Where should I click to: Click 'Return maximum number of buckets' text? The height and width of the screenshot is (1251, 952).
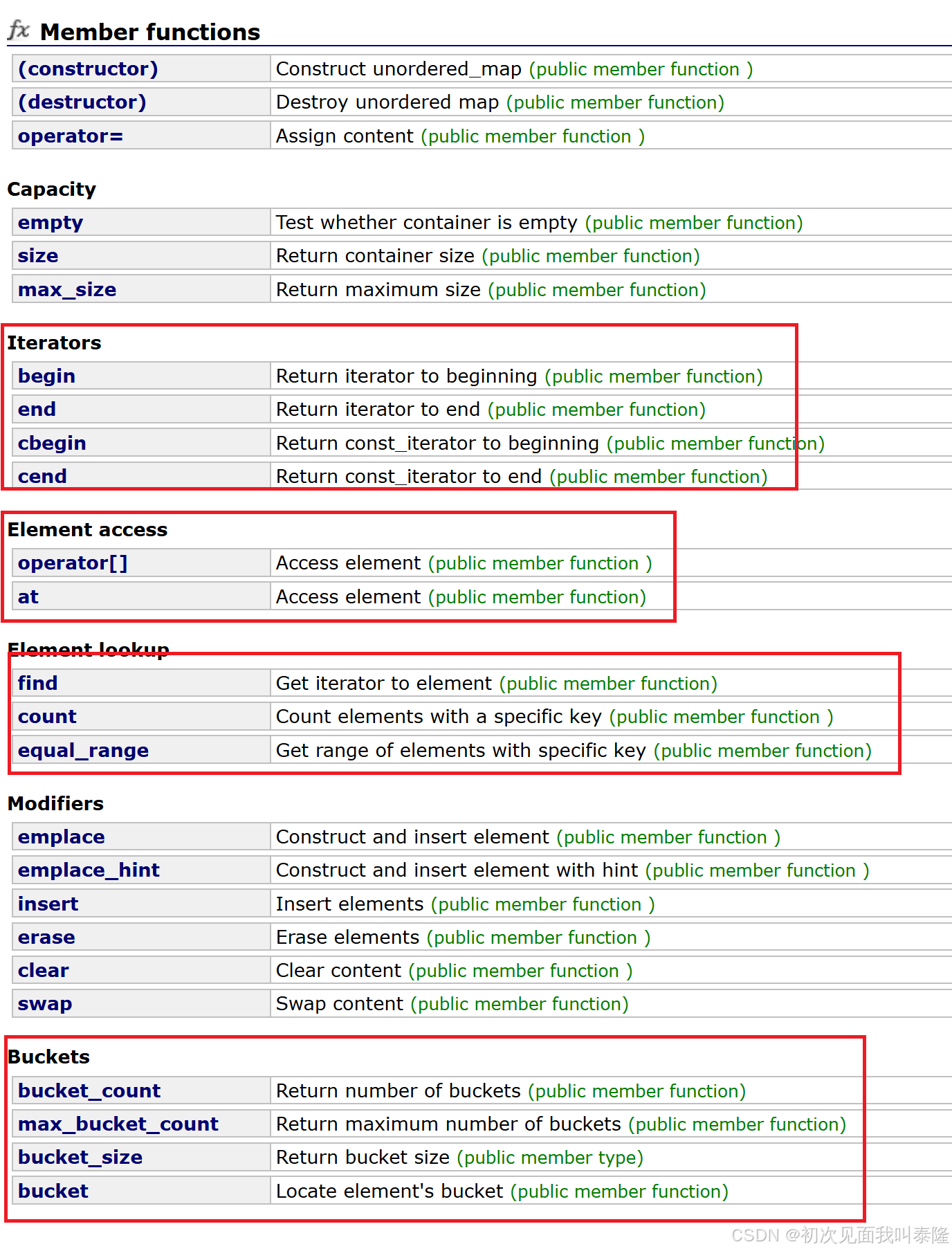click(x=448, y=1124)
